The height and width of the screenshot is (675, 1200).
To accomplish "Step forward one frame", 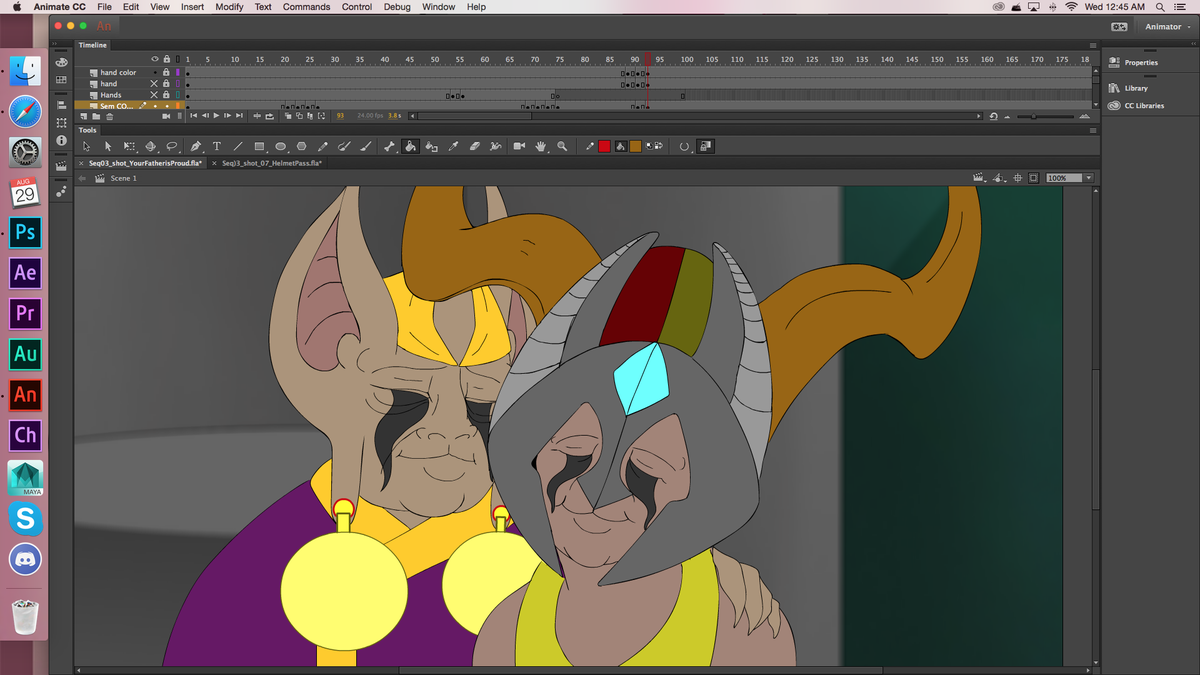I will (x=227, y=116).
